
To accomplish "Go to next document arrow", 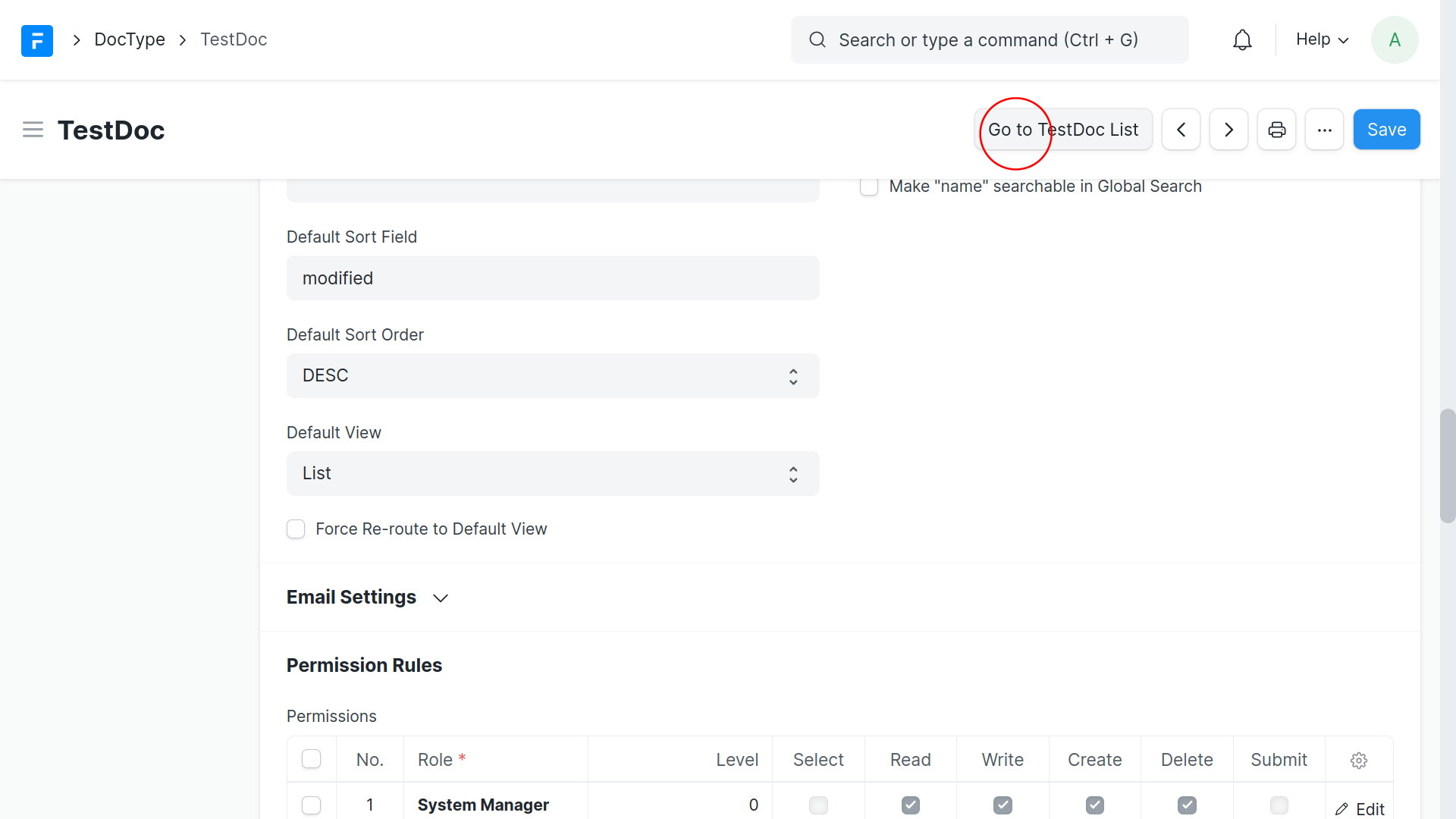I will click(1228, 130).
